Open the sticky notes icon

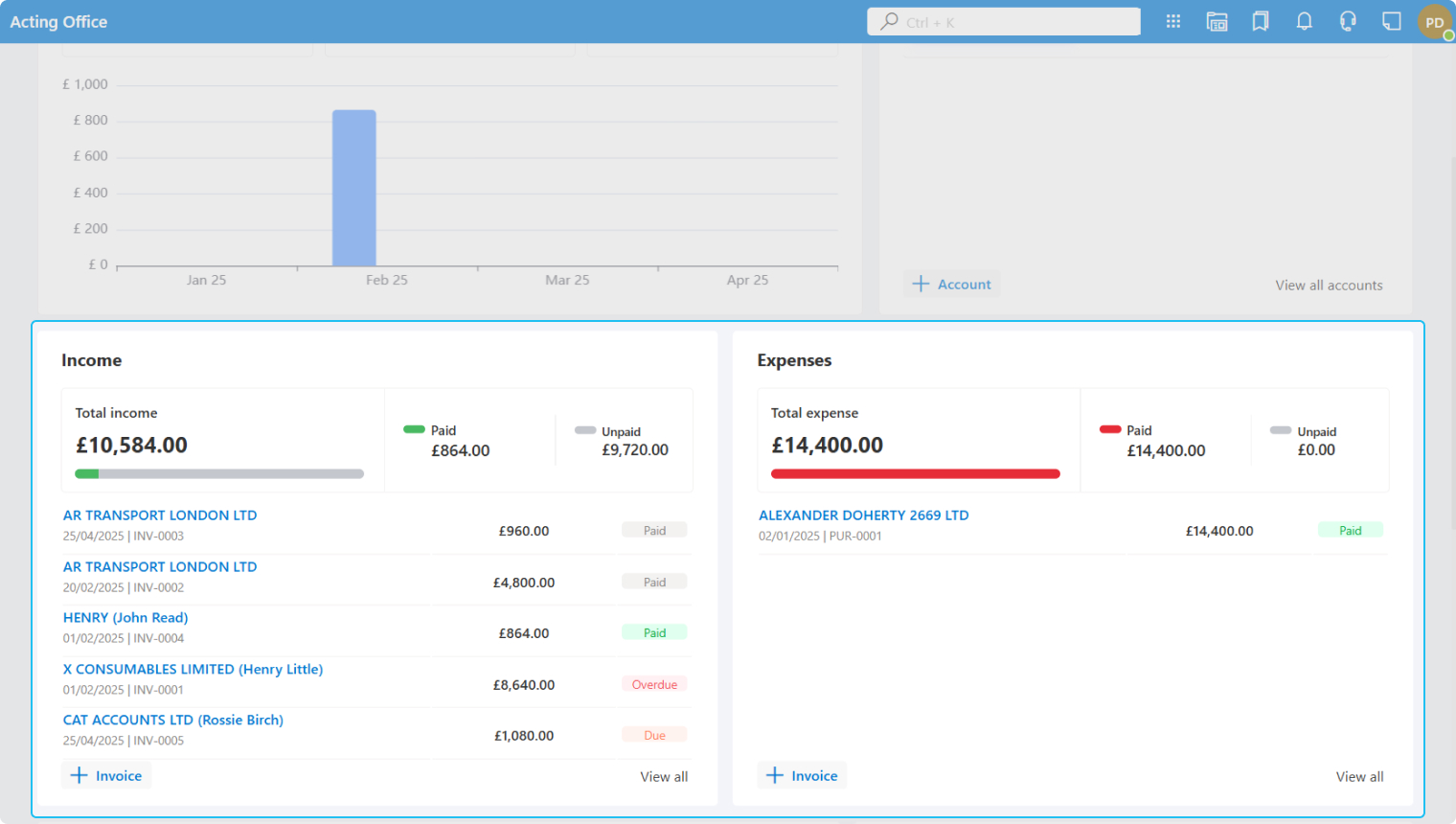click(x=1391, y=21)
